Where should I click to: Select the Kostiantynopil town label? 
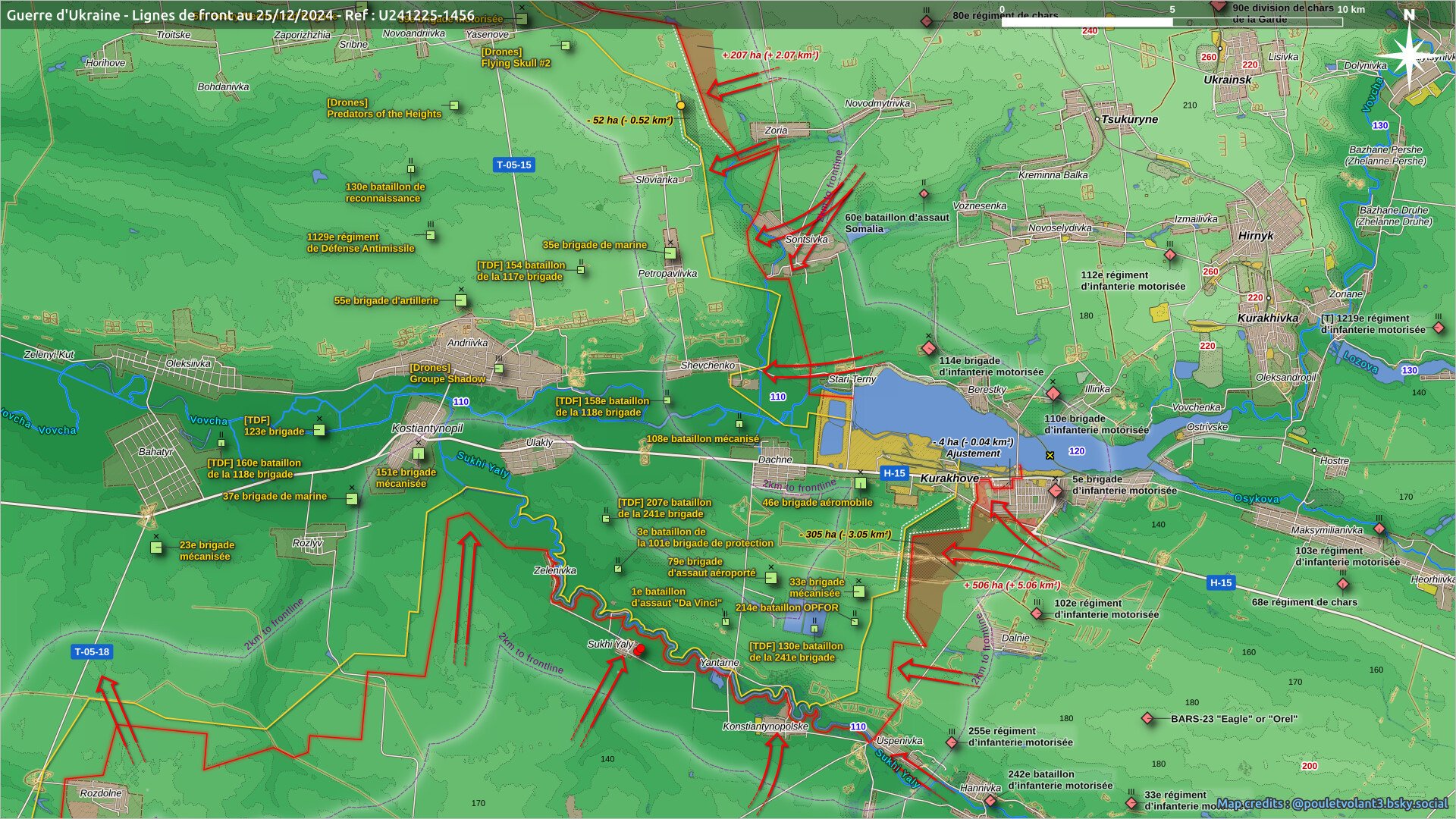(427, 428)
